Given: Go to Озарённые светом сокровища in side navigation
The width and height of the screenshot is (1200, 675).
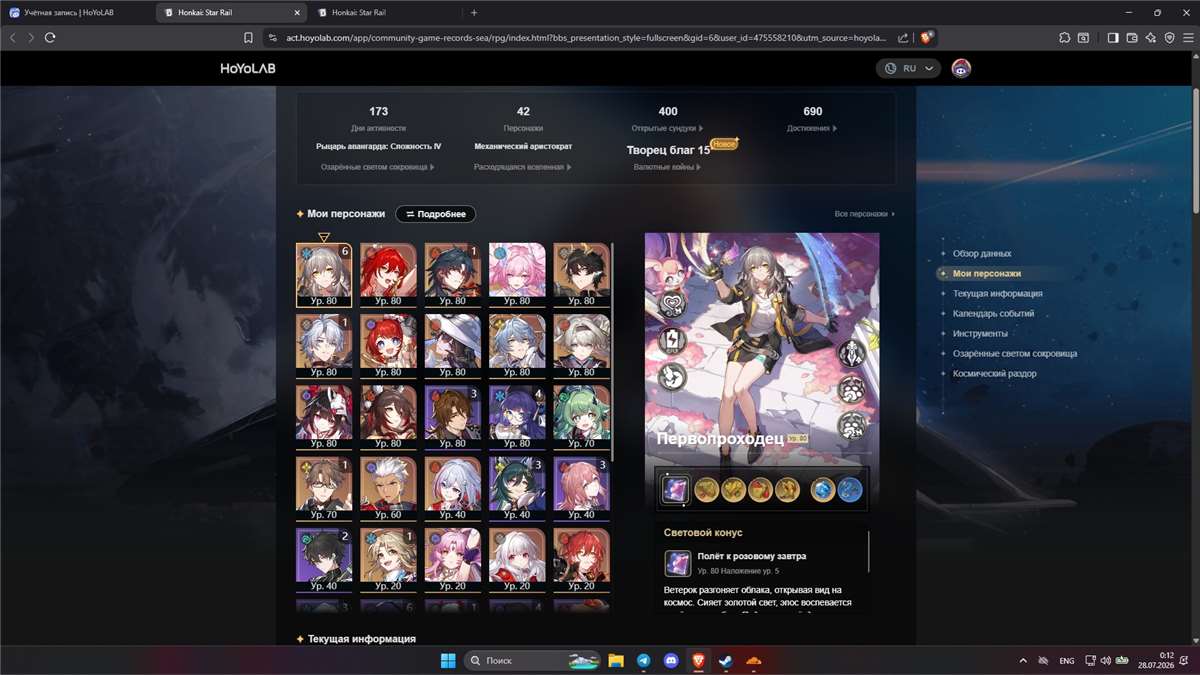Looking at the screenshot, I should tap(1015, 354).
